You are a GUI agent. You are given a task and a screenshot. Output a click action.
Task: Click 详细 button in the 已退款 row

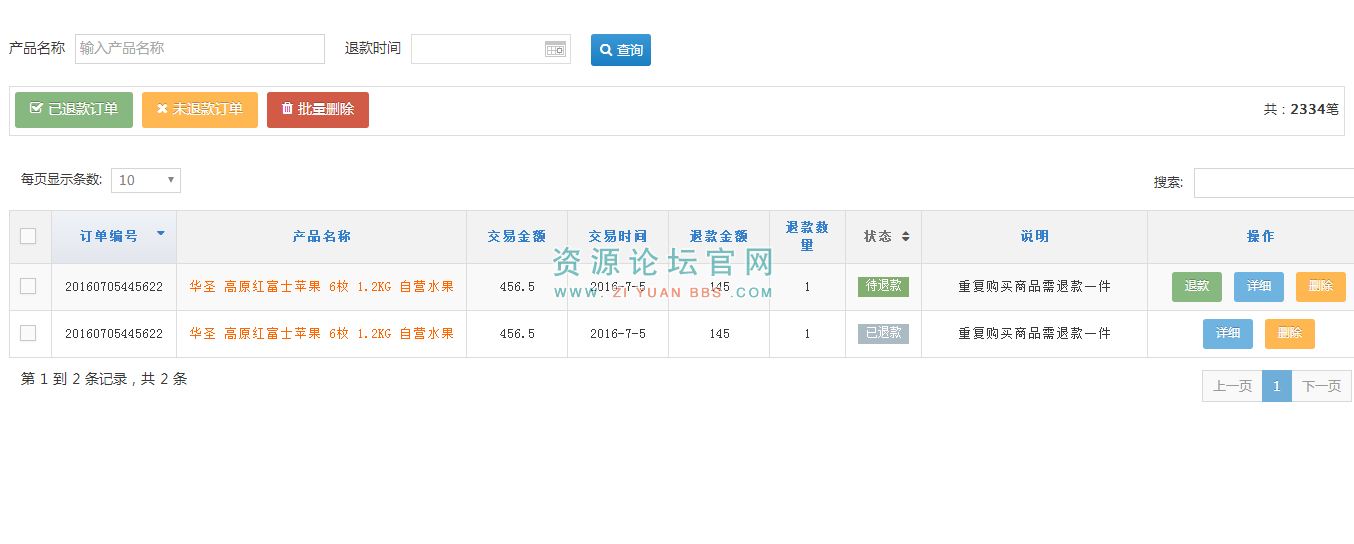click(1228, 334)
